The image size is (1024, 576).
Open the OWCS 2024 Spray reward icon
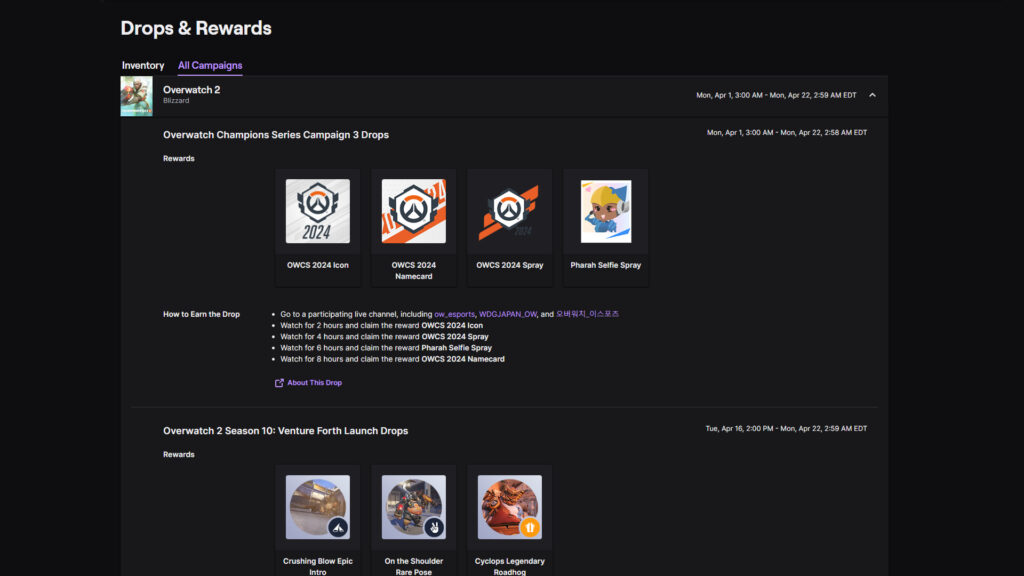pos(510,211)
